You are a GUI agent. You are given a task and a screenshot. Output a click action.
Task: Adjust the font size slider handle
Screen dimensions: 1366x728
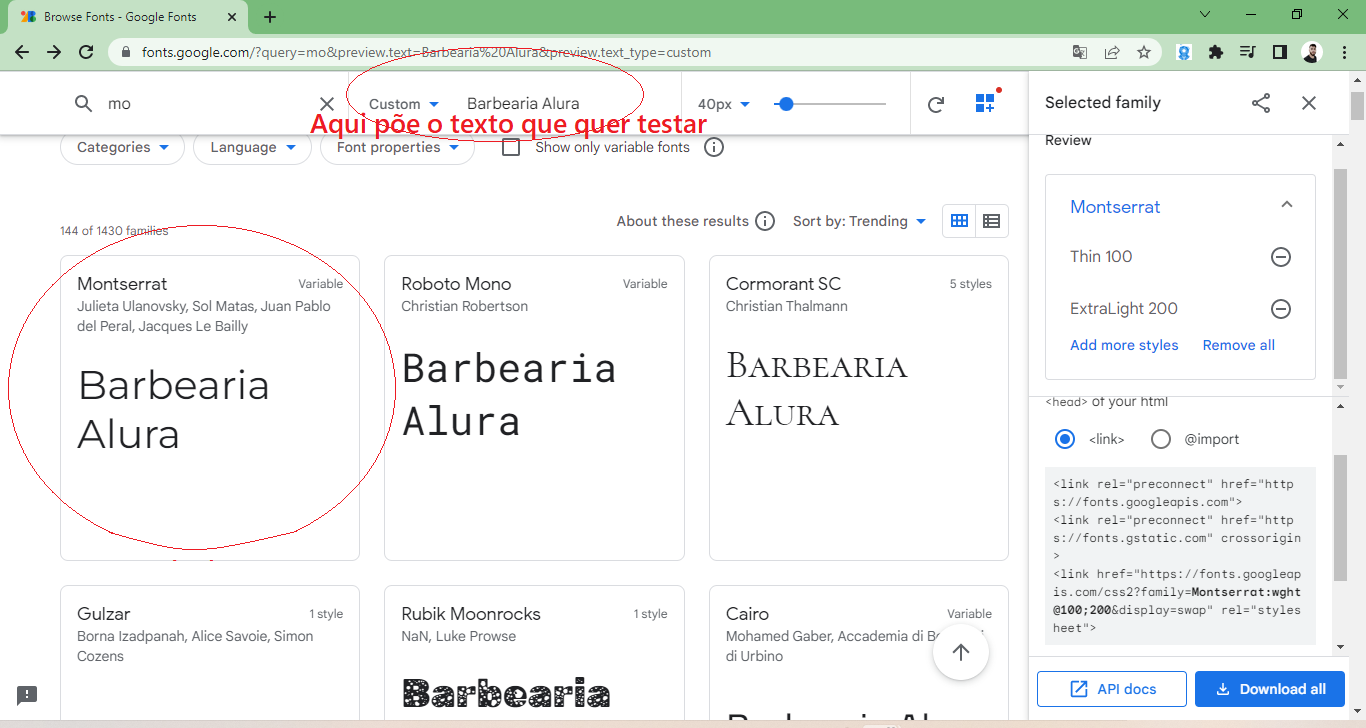point(786,103)
